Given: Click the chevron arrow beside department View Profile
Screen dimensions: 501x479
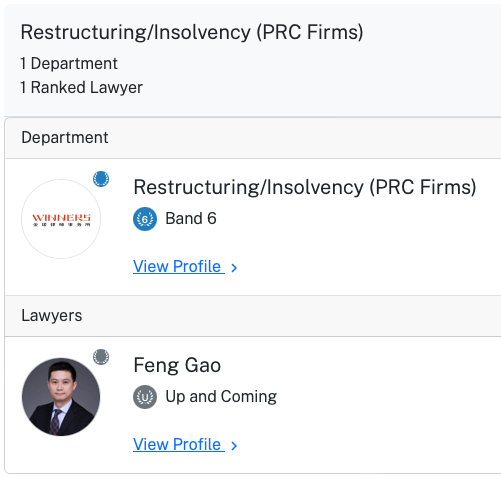Looking at the screenshot, I should [x=234, y=268].
